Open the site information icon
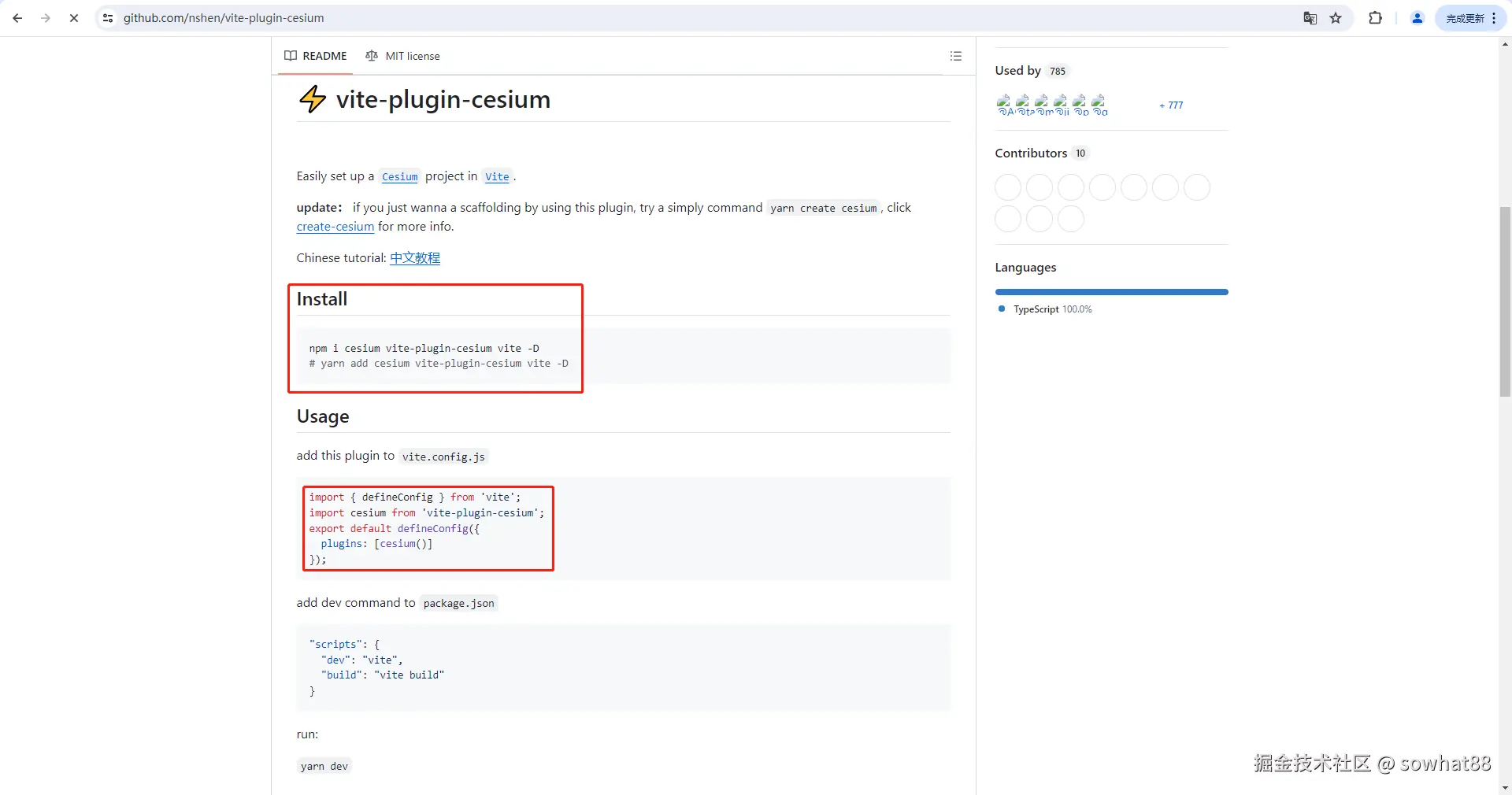 tap(108, 18)
